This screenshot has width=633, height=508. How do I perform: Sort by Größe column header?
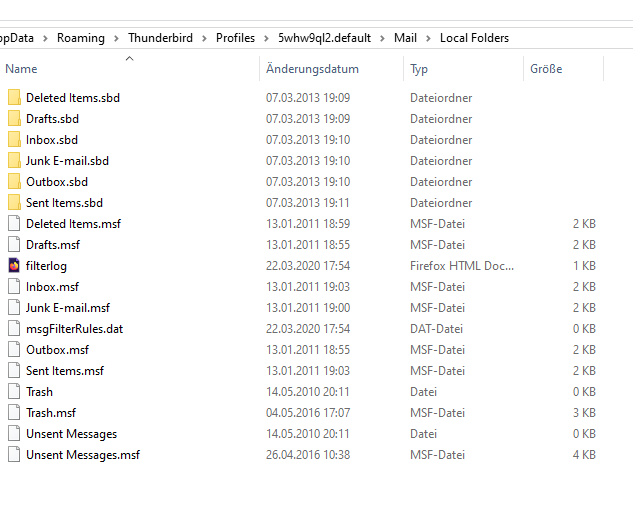pyautogui.click(x=546, y=69)
